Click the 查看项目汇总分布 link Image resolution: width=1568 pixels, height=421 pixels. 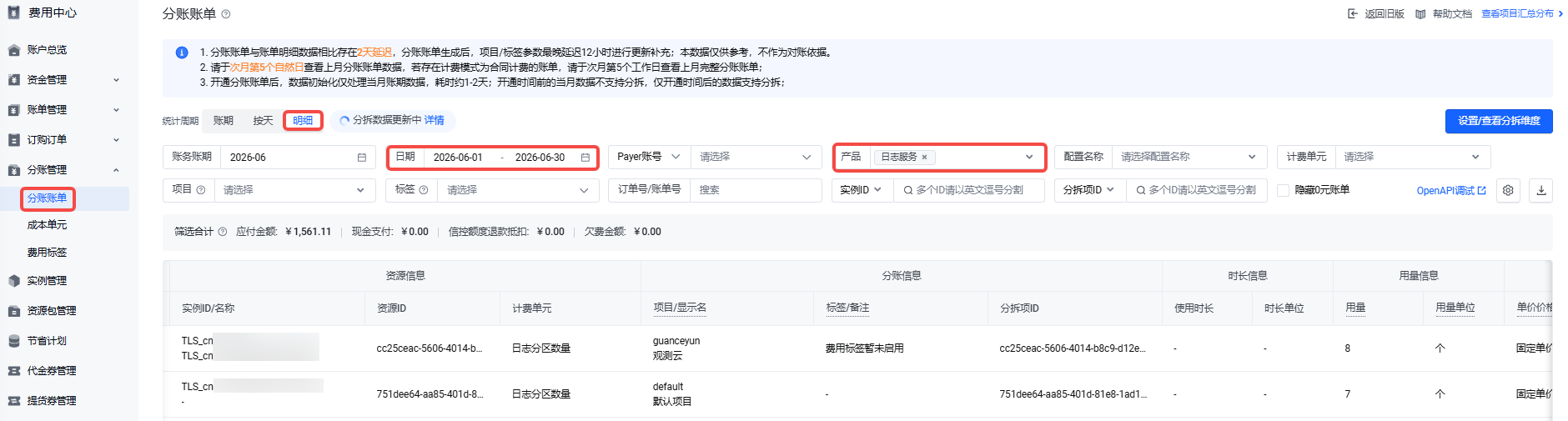[x=1522, y=14]
